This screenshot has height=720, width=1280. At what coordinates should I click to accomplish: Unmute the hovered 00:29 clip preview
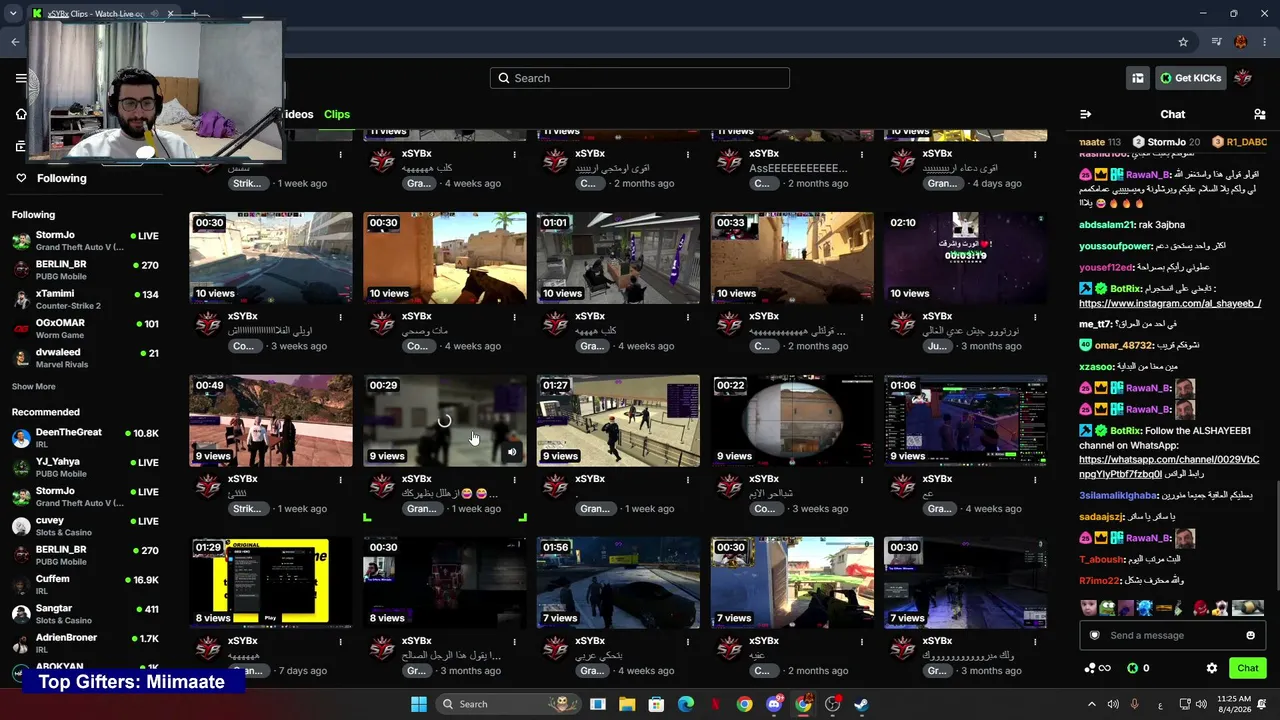pos(512,452)
